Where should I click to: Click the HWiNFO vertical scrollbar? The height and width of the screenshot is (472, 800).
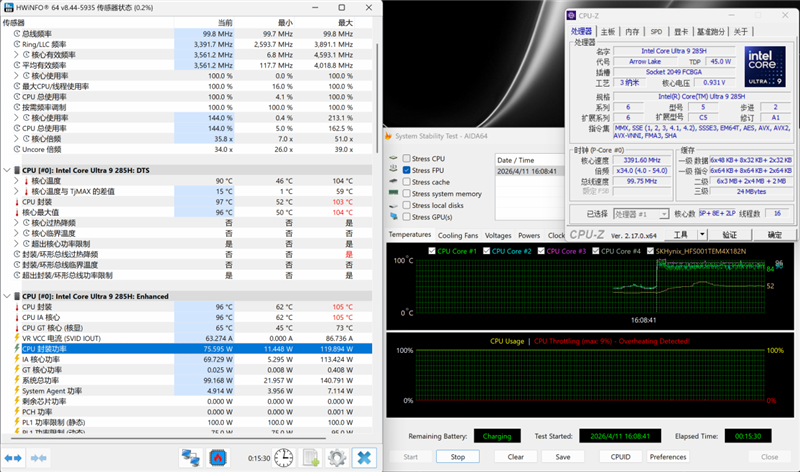coord(377,97)
